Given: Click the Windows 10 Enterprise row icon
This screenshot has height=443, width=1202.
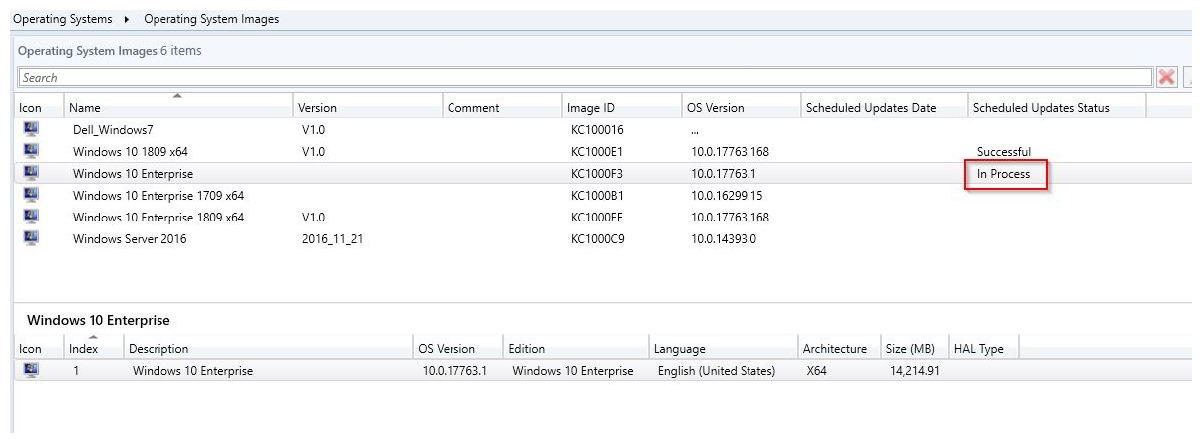Looking at the screenshot, I should coord(31,173).
